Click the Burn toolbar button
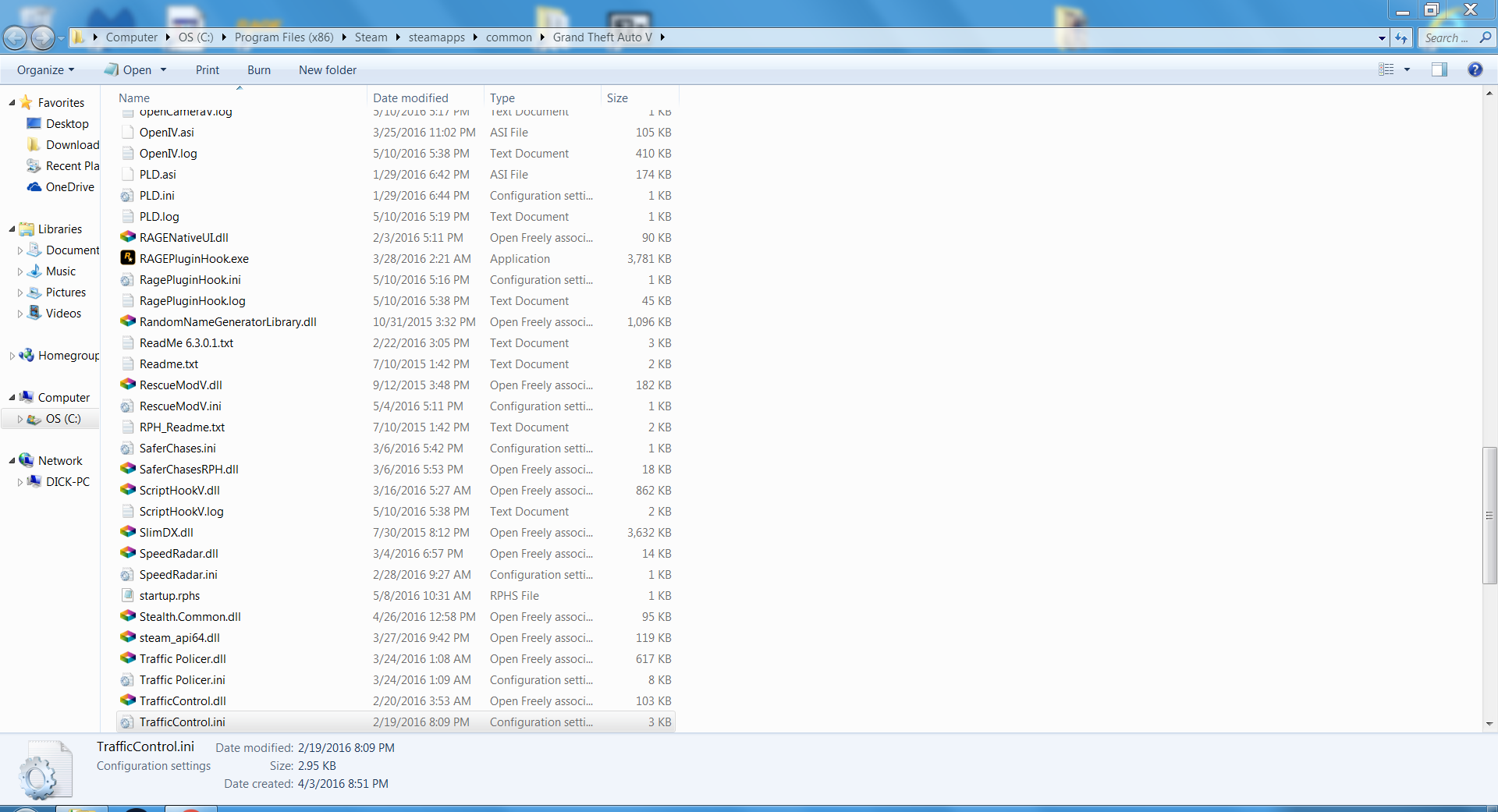 pos(259,69)
